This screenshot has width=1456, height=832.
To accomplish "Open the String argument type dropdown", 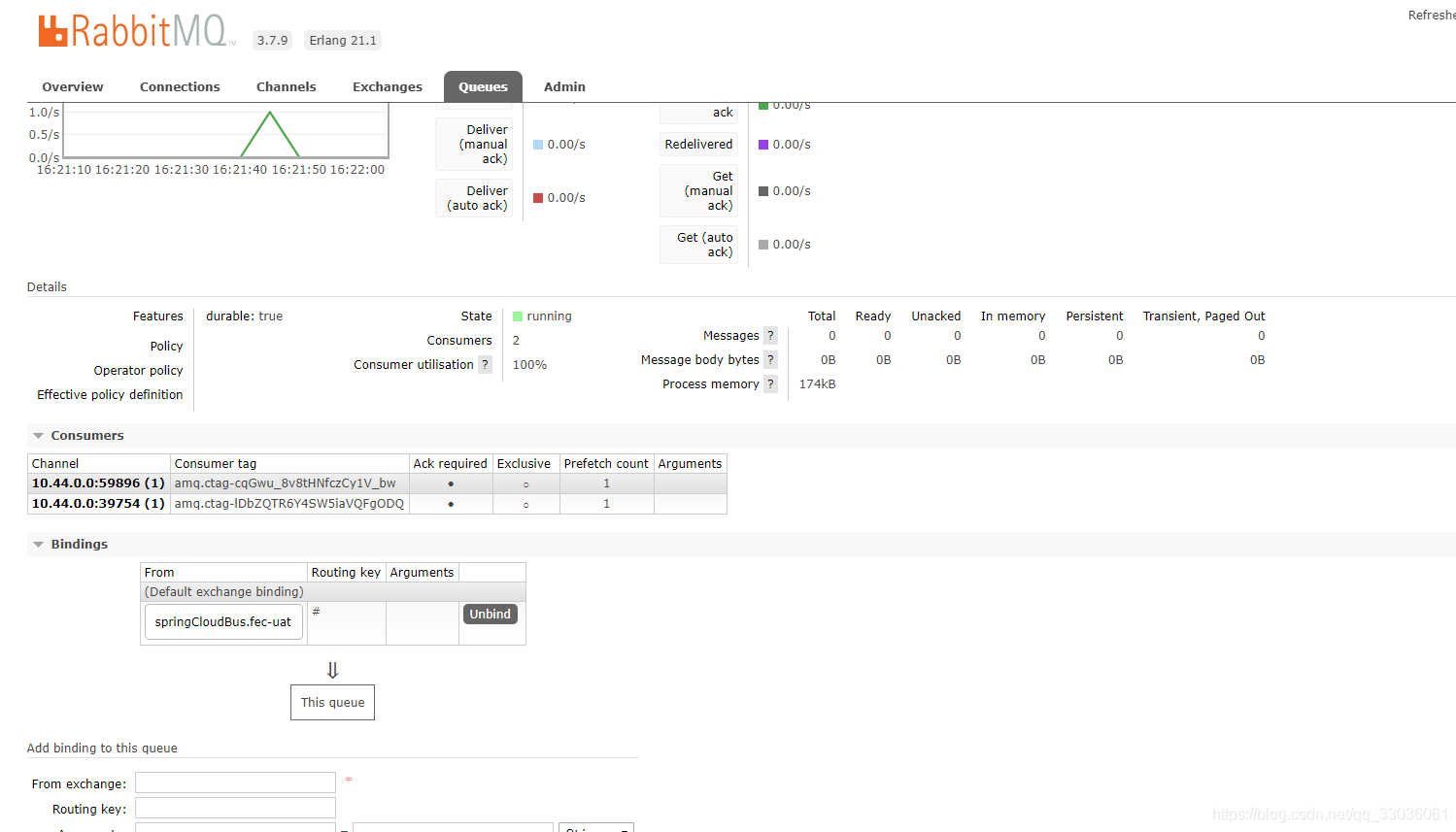I will (595, 827).
